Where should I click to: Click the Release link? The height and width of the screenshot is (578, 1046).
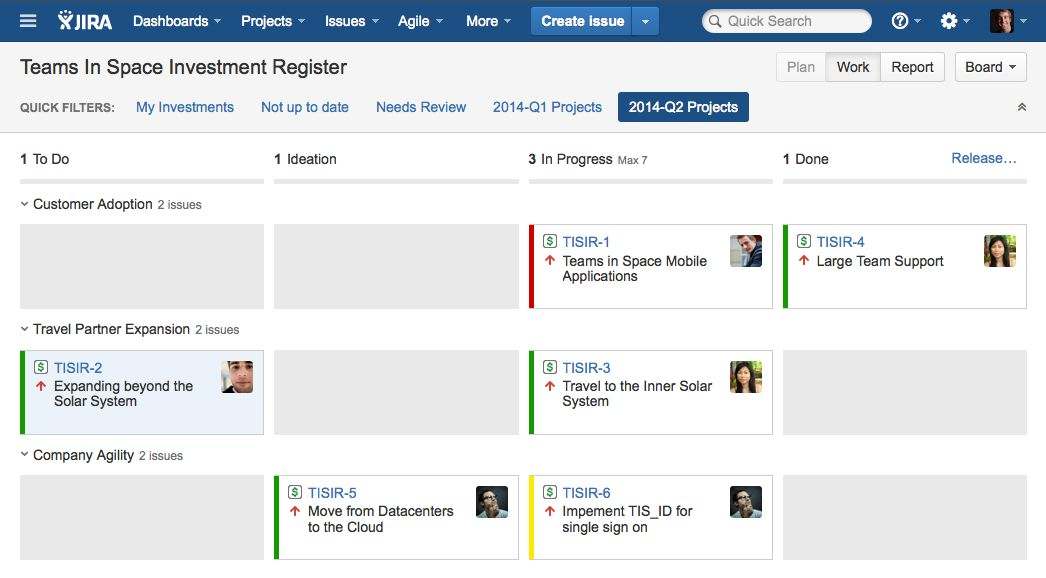(x=984, y=157)
